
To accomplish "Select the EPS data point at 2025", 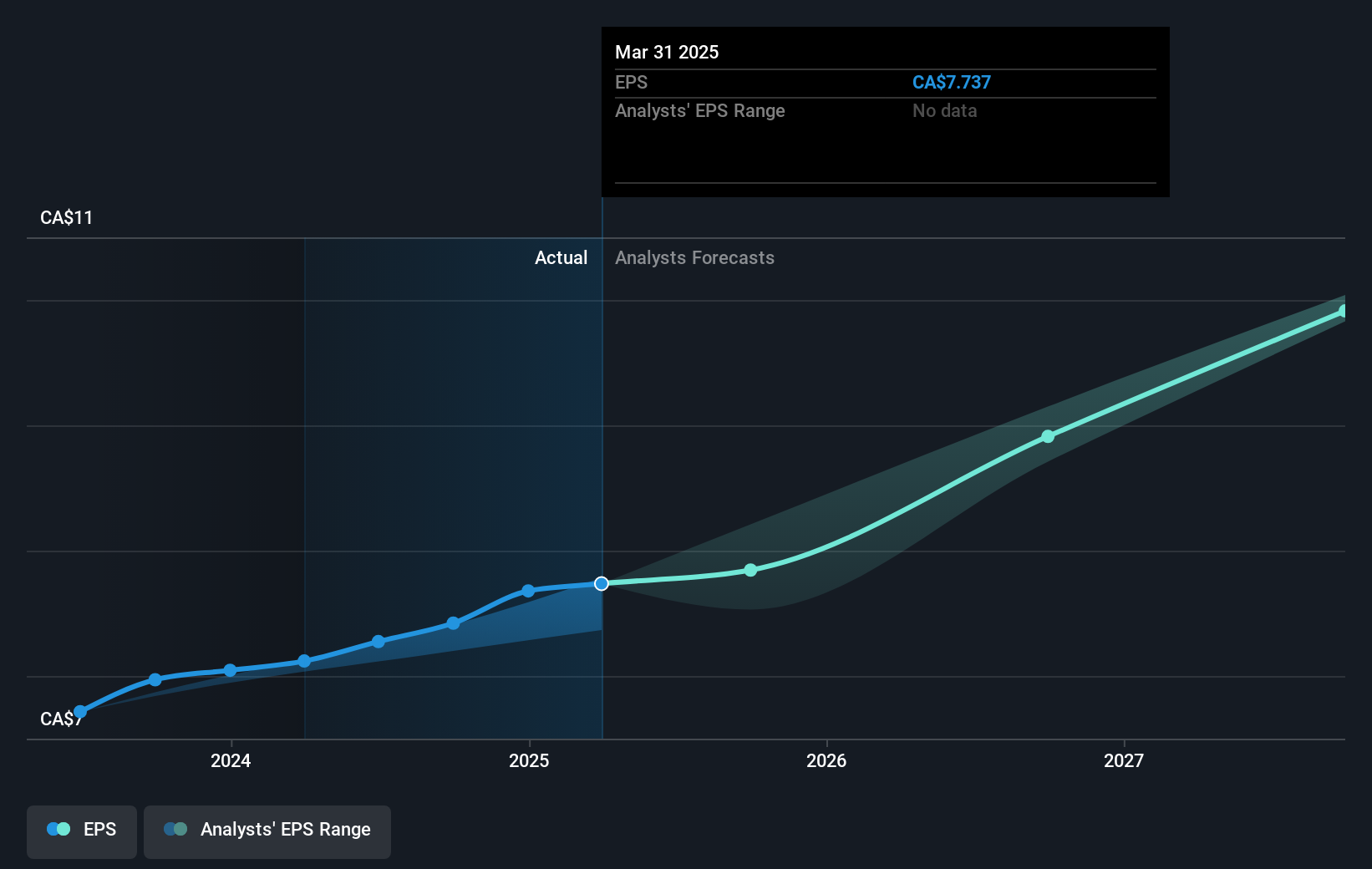I will pyautogui.click(x=528, y=591).
